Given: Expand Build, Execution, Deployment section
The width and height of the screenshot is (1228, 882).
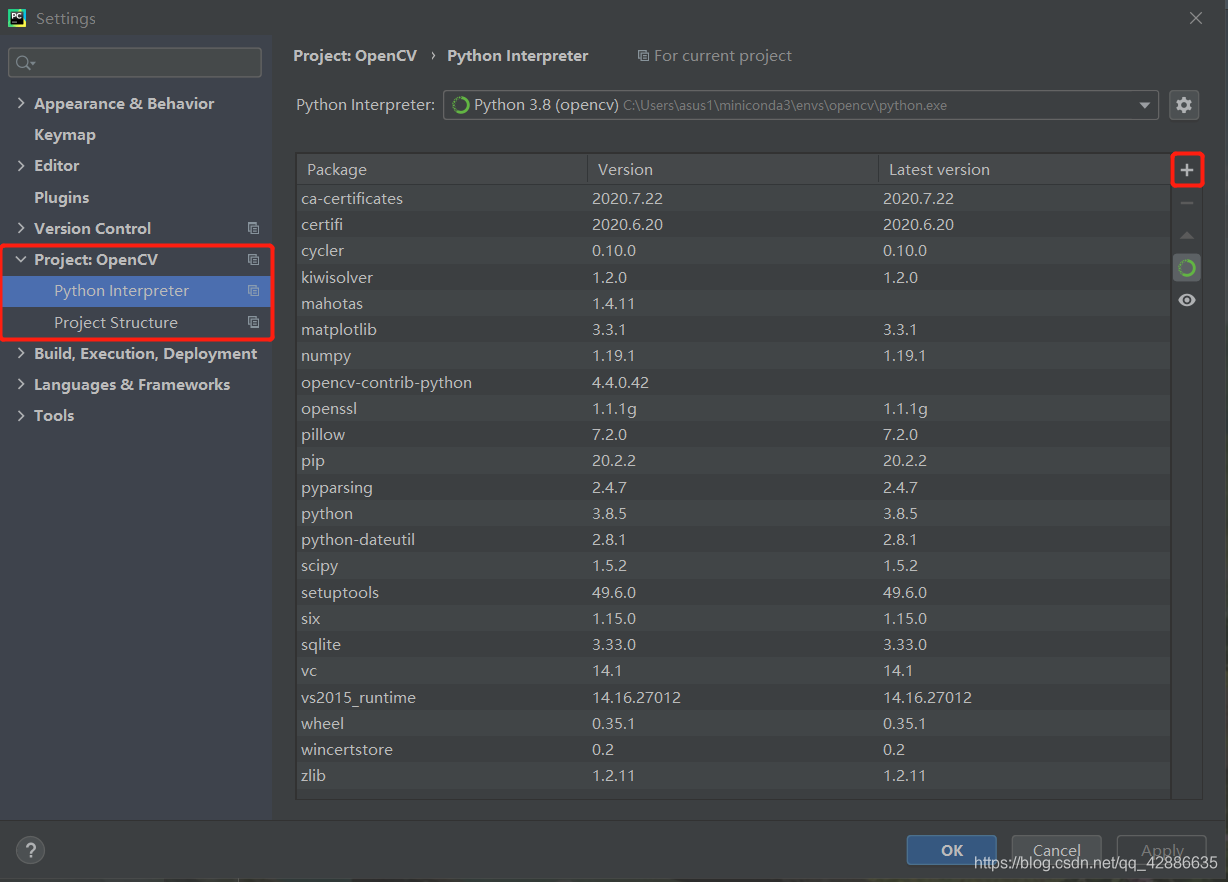Looking at the screenshot, I should point(21,354).
